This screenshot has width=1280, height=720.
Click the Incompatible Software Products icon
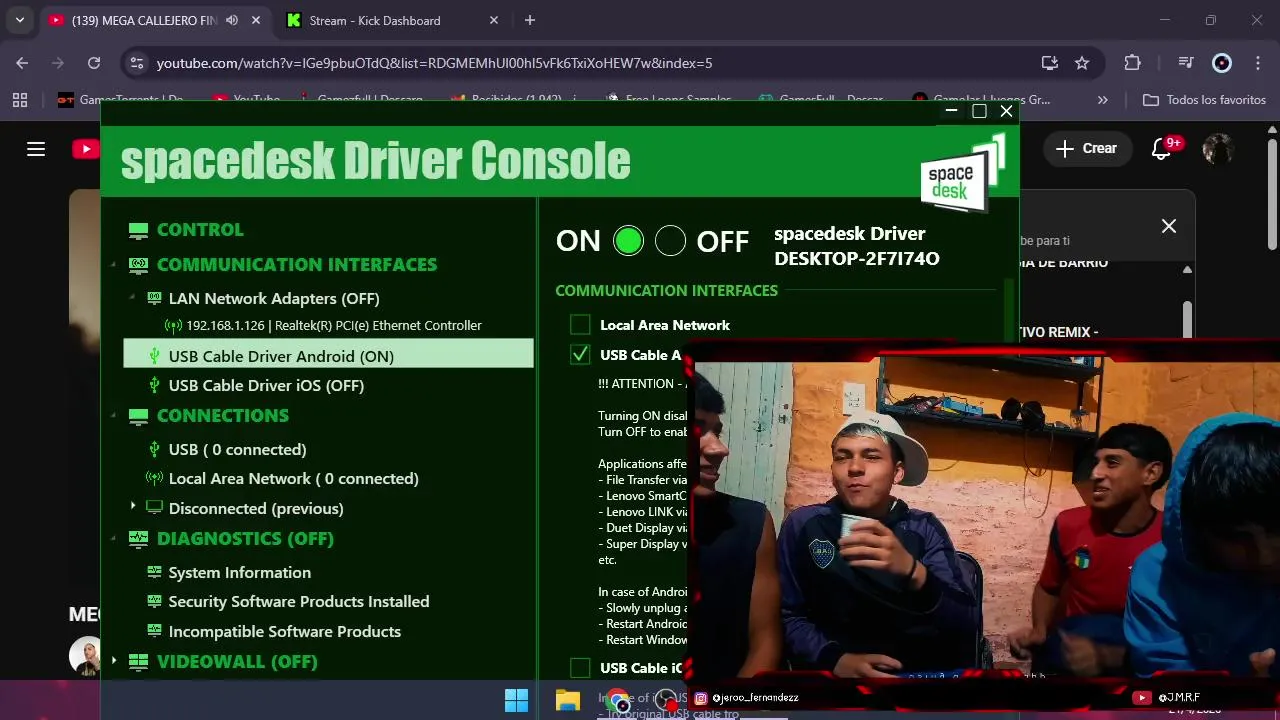[154, 631]
